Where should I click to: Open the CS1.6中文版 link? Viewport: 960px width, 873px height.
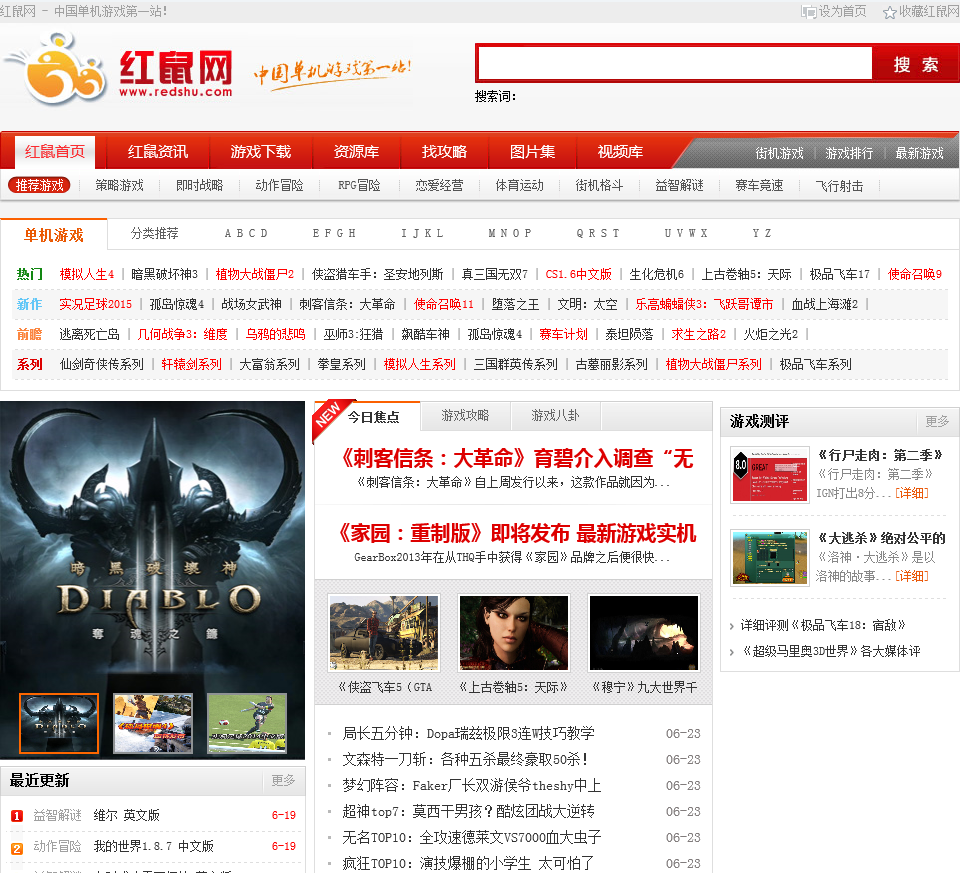pyautogui.click(x=579, y=274)
